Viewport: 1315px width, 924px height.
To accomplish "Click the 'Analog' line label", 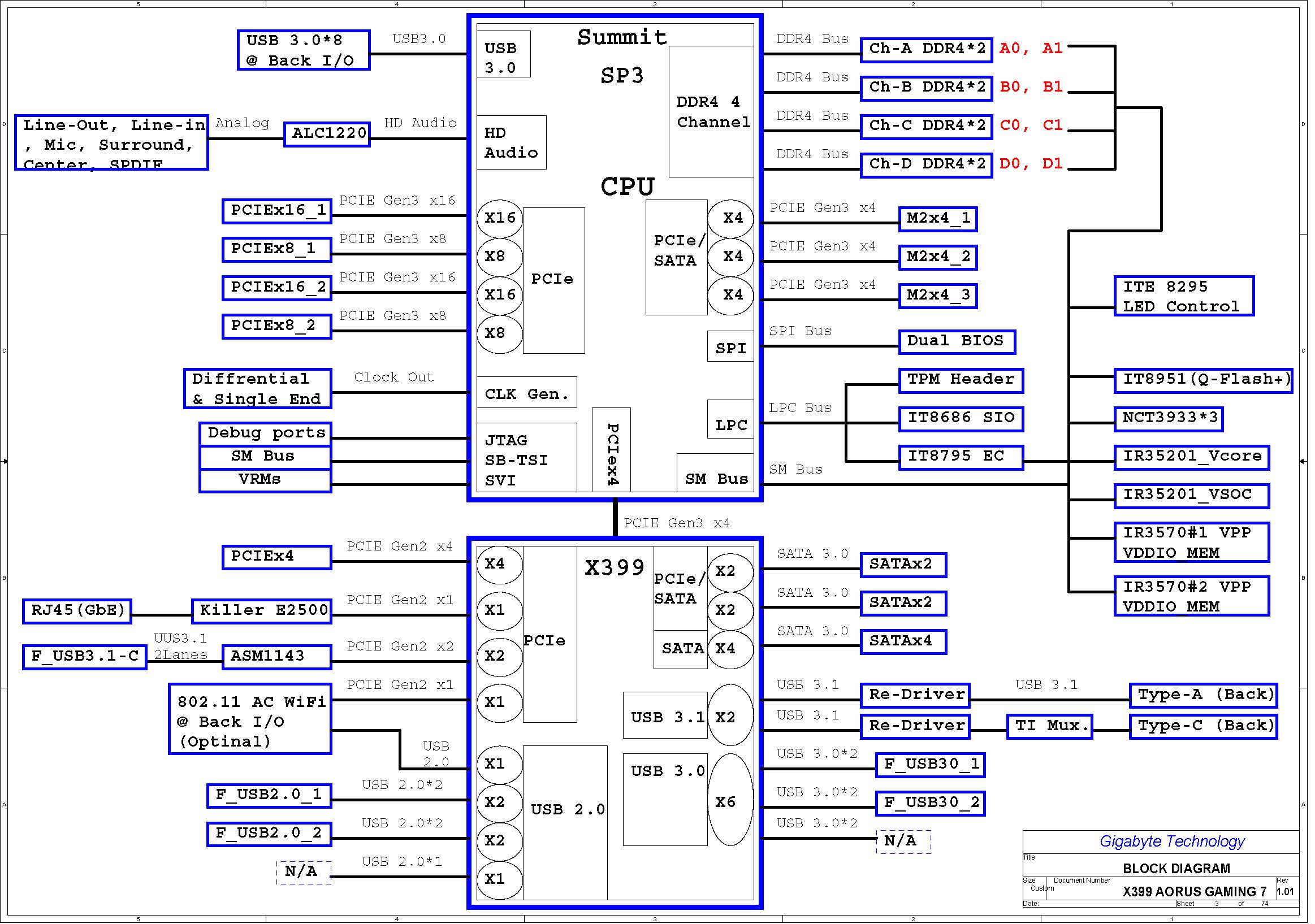I will [x=243, y=124].
